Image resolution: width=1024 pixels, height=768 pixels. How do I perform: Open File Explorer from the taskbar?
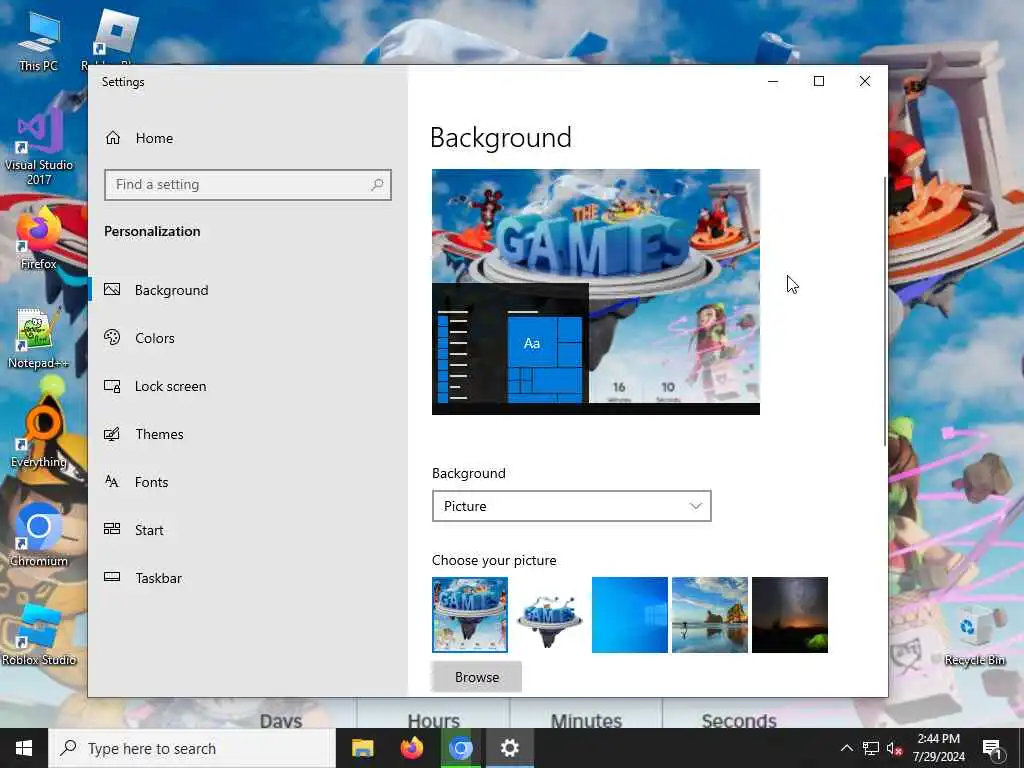pos(362,748)
